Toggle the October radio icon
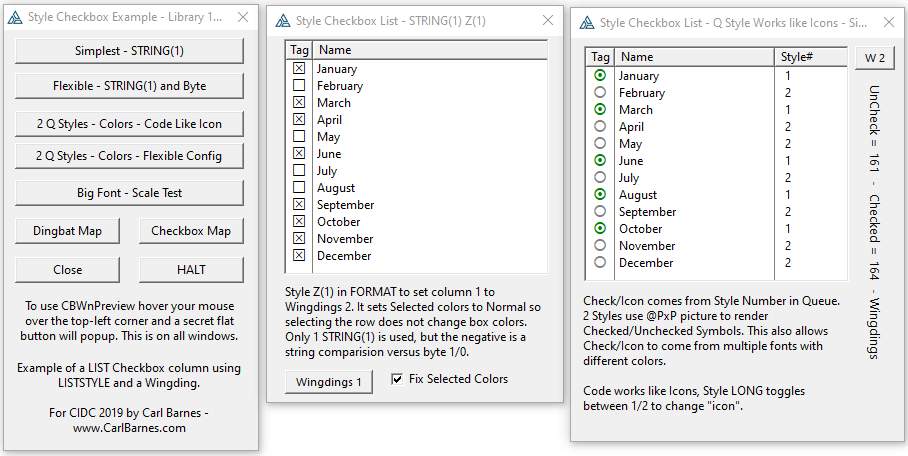Screen dimensions: 908x456 [600, 229]
